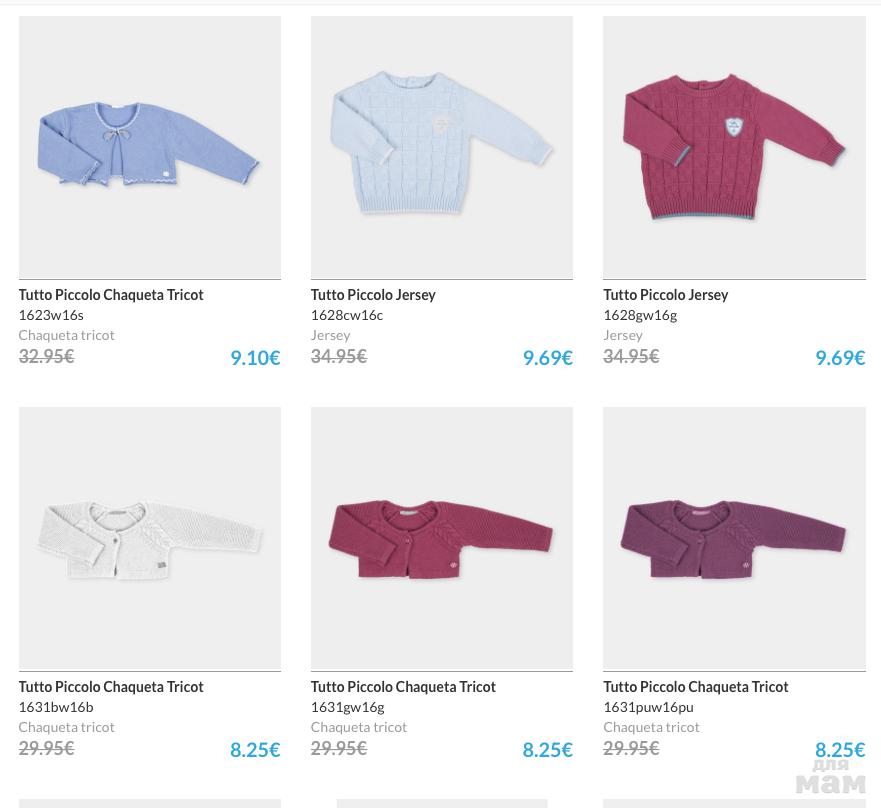This screenshot has height=808, width=881.
Task: Click the crossed-out 34.95€ price under 1628cw16c
Action: pos(338,356)
